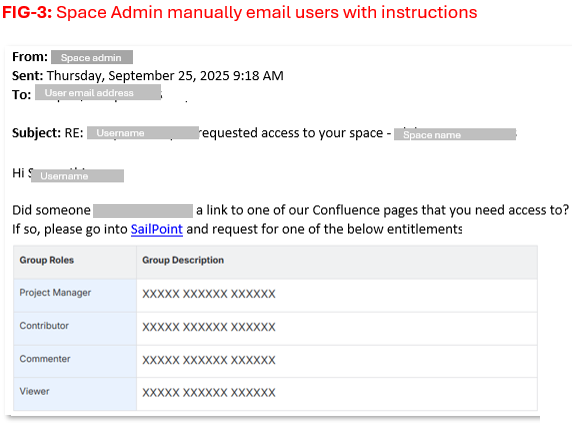Viewport: 572px width, 427px height.
Task: Click the 'Group Description' column header
Action: (x=337, y=262)
